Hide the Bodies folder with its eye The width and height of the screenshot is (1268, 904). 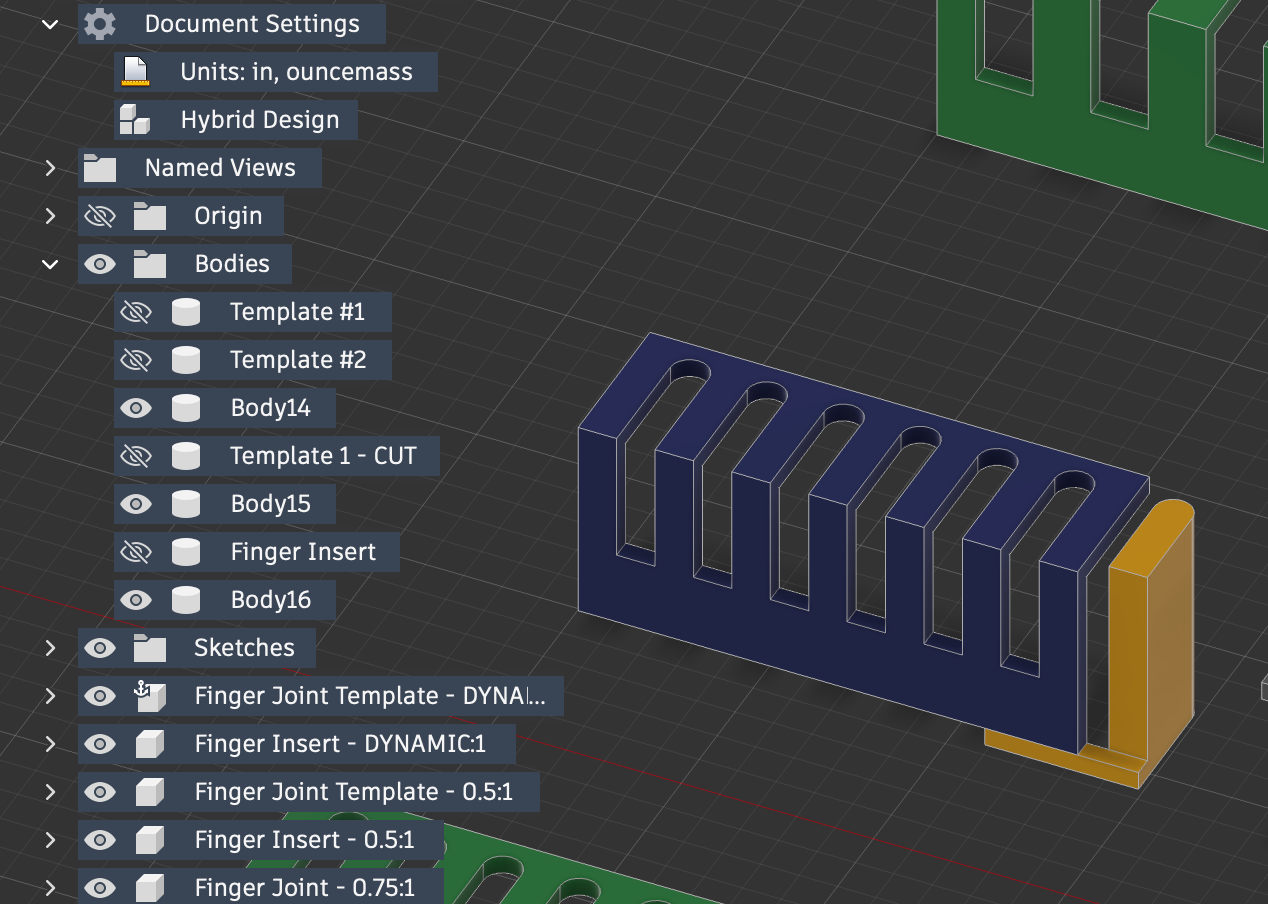tap(100, 264)
